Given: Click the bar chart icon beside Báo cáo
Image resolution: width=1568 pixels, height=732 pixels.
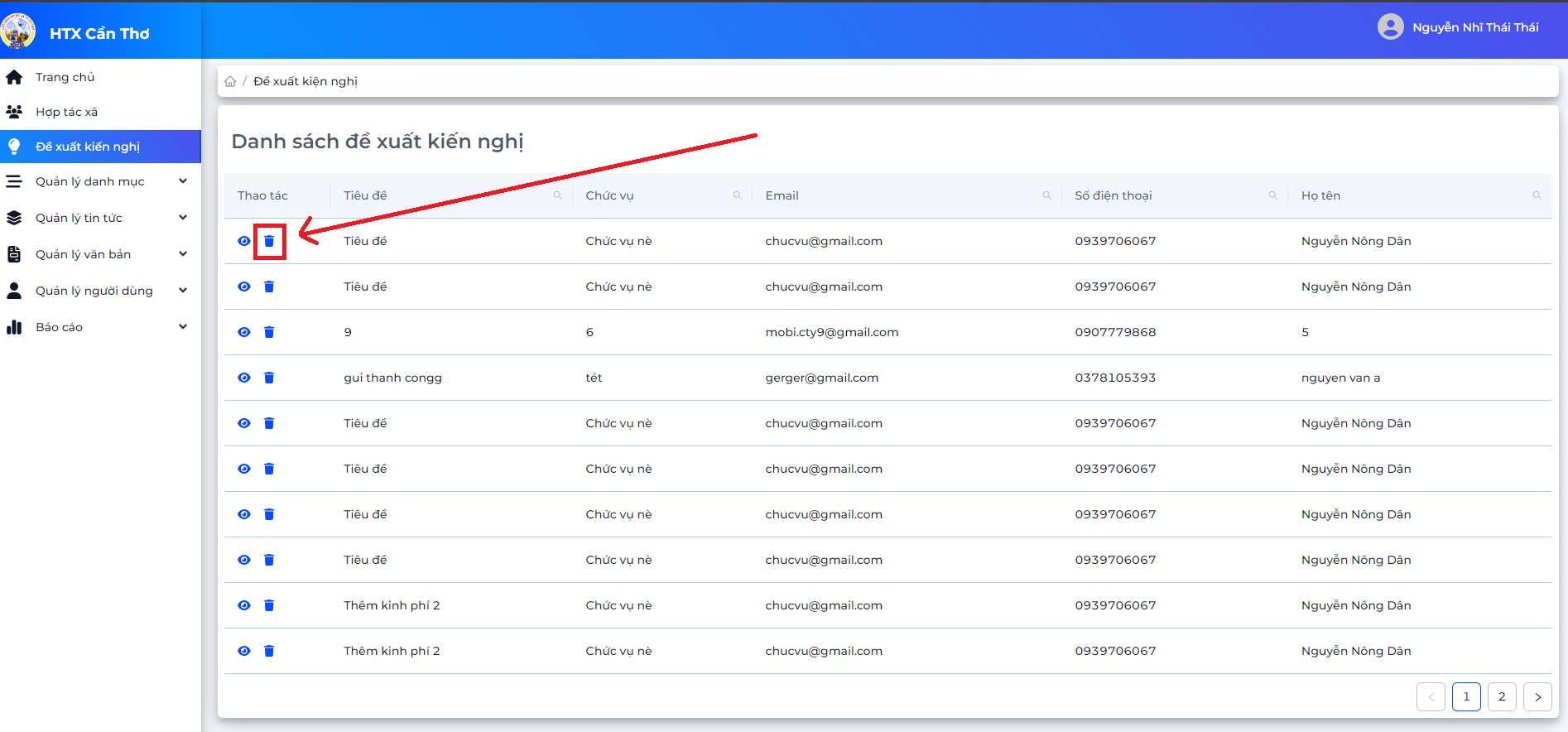Looking at the screenshot, I should click(14, 327).
